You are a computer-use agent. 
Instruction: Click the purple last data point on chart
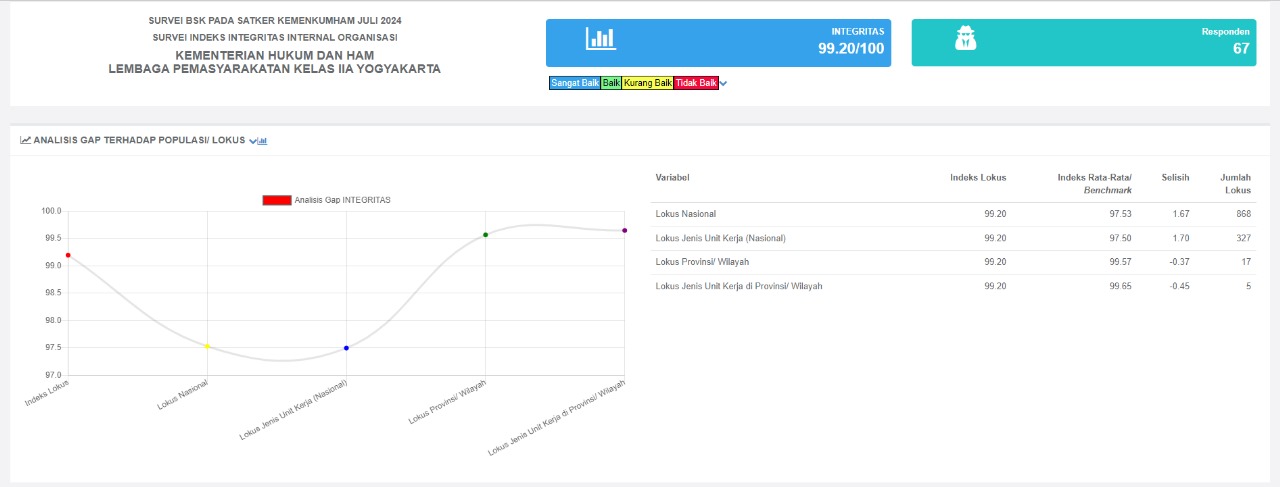point(624,230)
